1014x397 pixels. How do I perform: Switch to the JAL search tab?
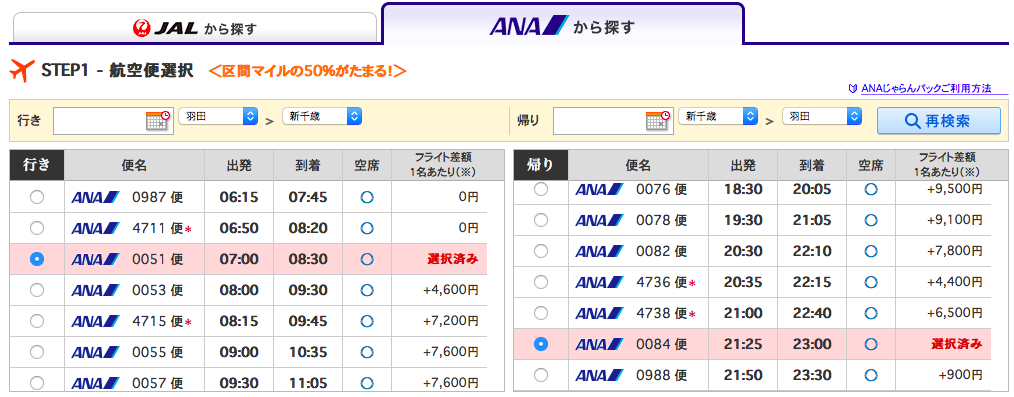[195, 28]
